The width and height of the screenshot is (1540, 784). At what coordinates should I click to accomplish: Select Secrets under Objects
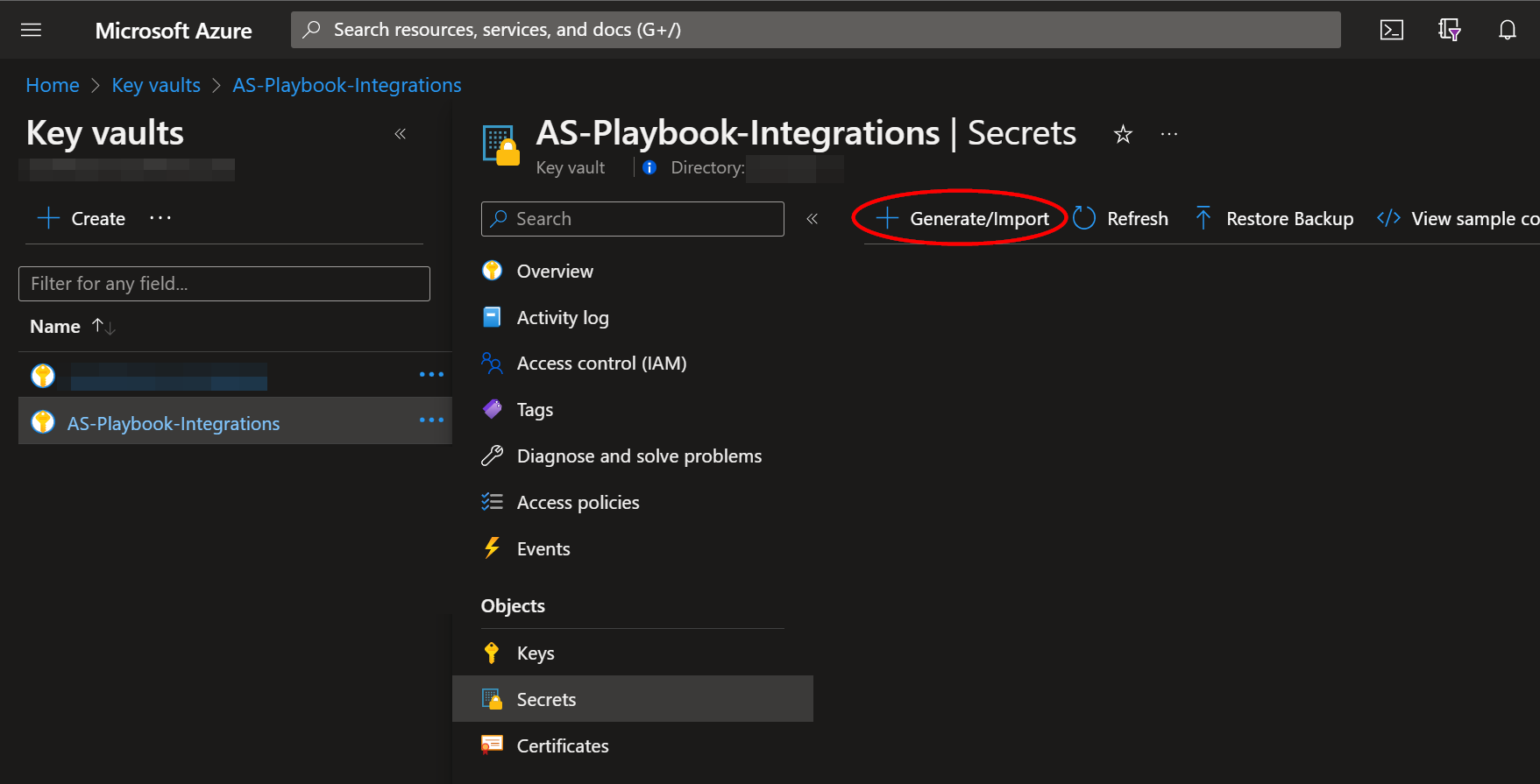633,699
